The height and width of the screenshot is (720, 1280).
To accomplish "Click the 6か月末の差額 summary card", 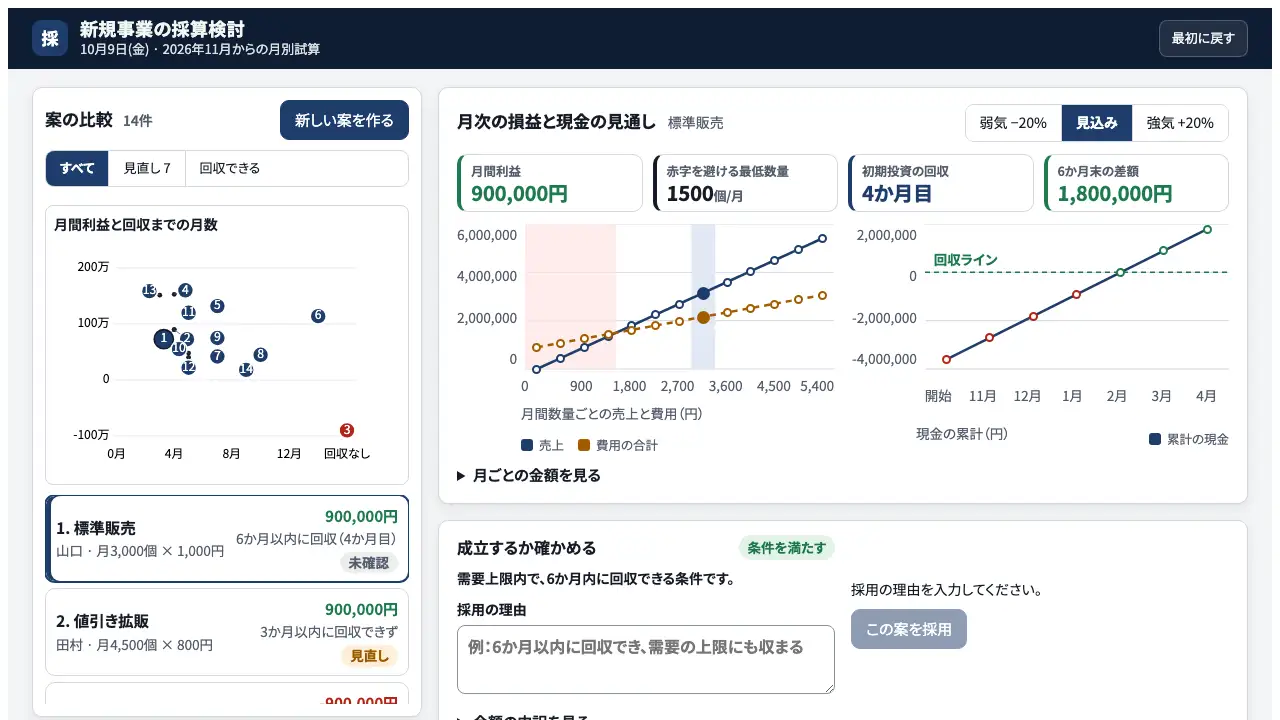I will click(1136, 183).
